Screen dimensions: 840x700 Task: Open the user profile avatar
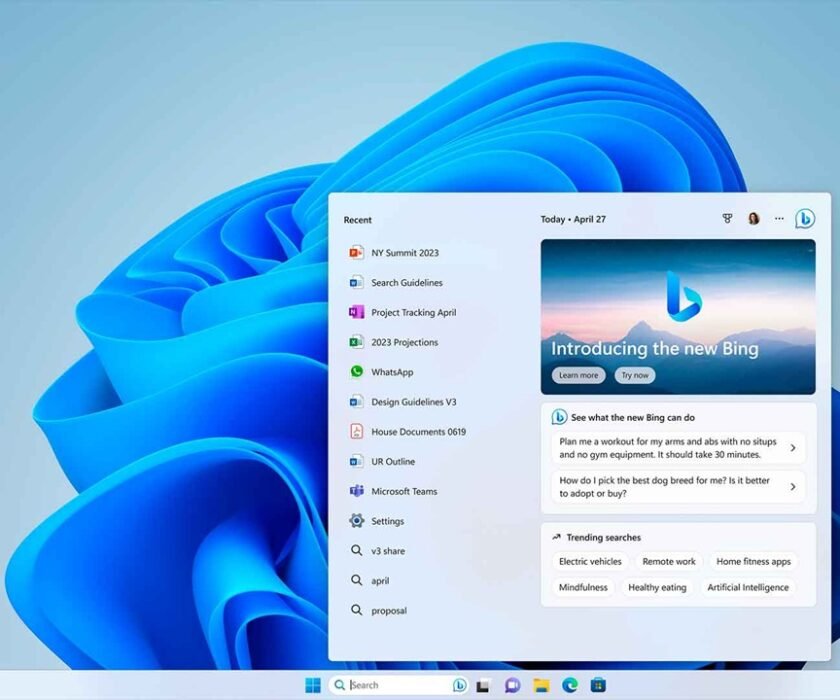[x=754, y=219]
